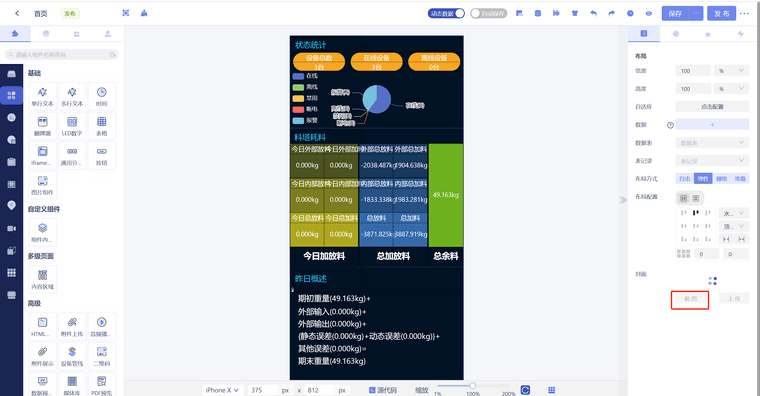This screenshot has height=396, width=760.
Task: Select 栅格 layout mode
Action: 722,178
